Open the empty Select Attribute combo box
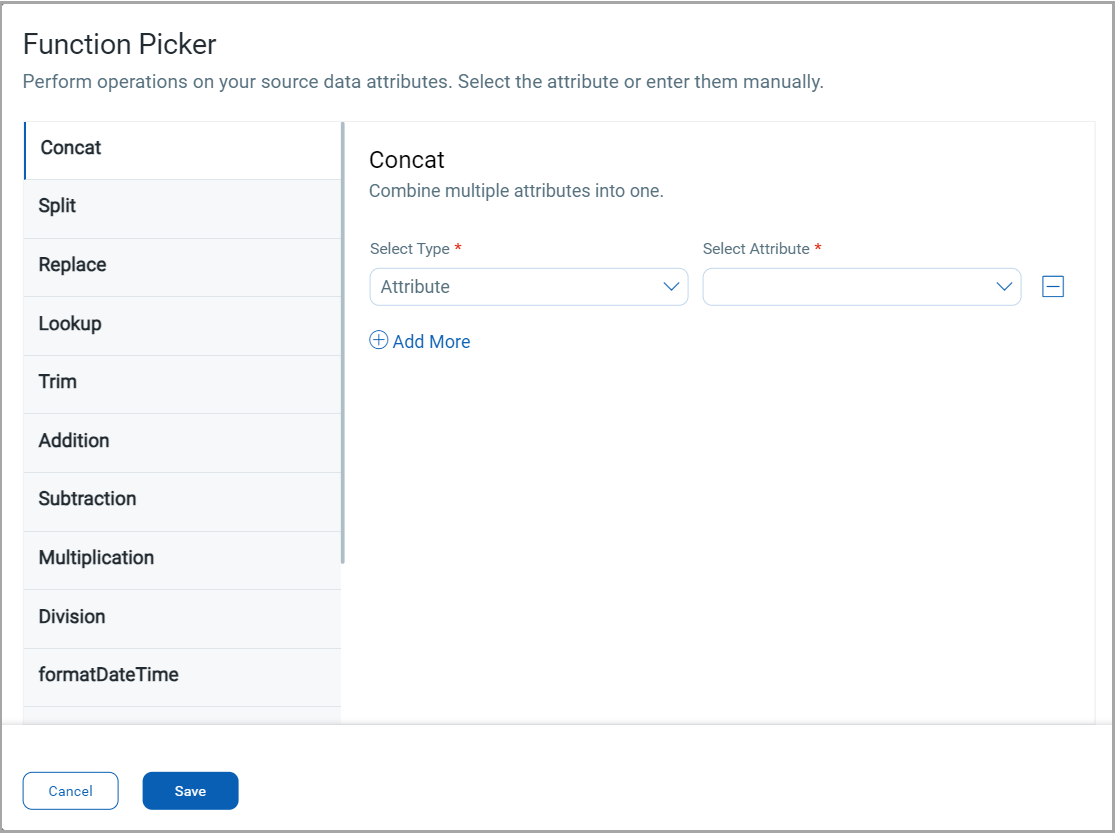The width and height of the screenshot is (1115, 833). coord(852,287)
